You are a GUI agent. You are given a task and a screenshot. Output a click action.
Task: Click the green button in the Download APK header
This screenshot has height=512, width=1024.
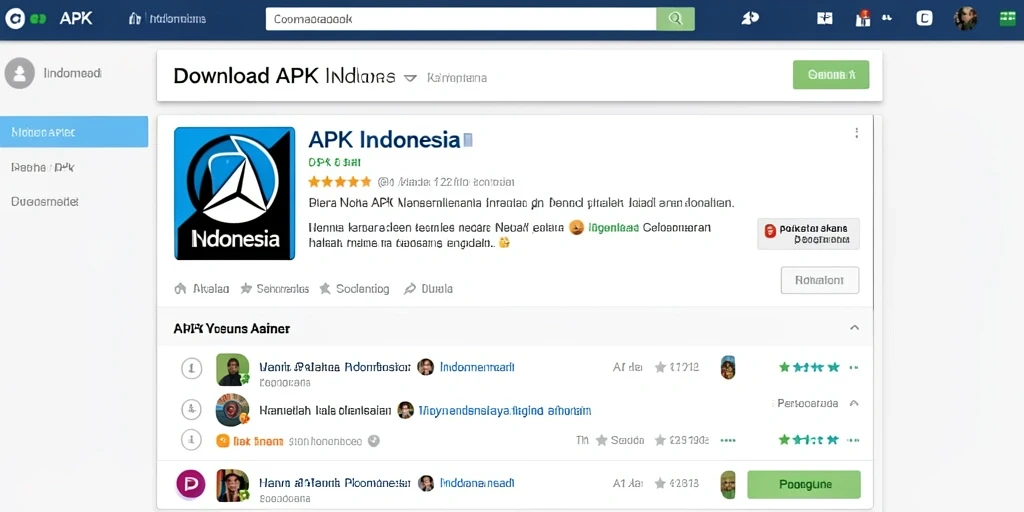point(831,74)
